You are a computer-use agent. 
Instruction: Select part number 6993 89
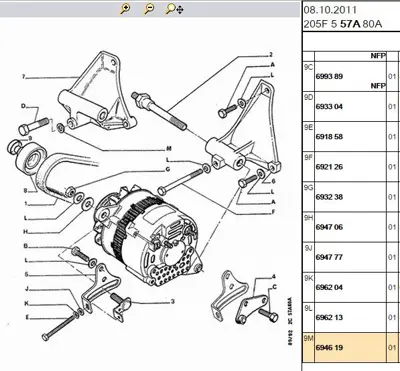[329, 77]
